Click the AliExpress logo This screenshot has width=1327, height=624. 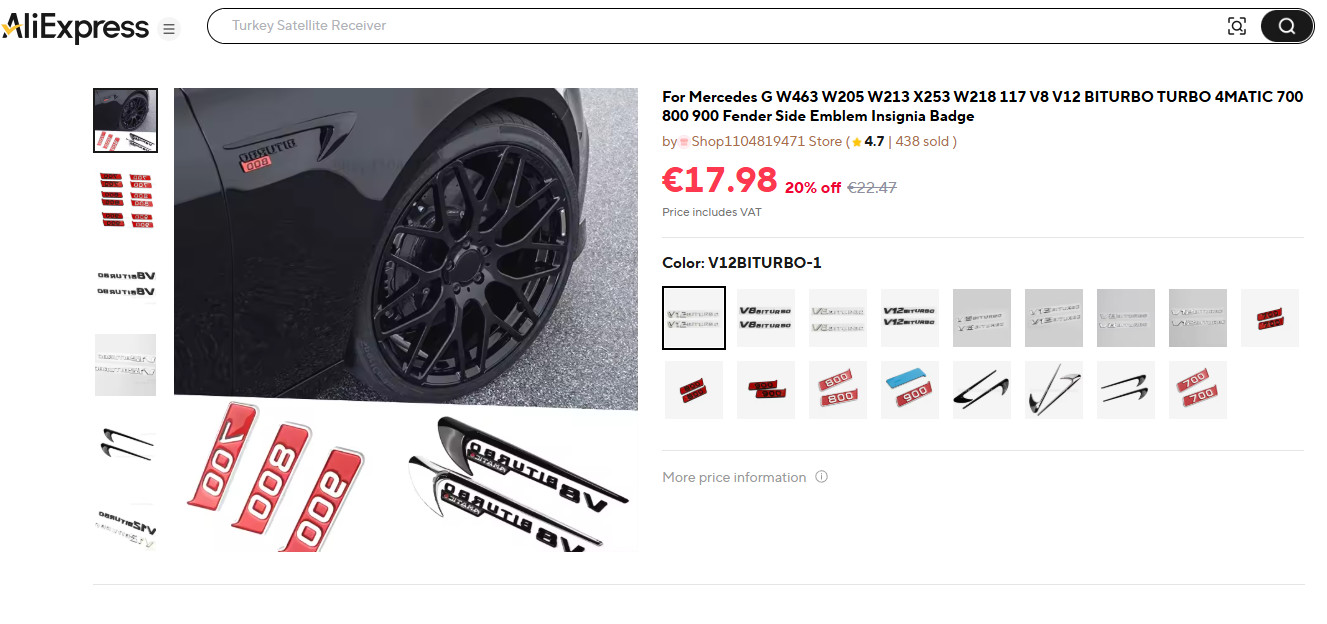click(x=75, y=28)
